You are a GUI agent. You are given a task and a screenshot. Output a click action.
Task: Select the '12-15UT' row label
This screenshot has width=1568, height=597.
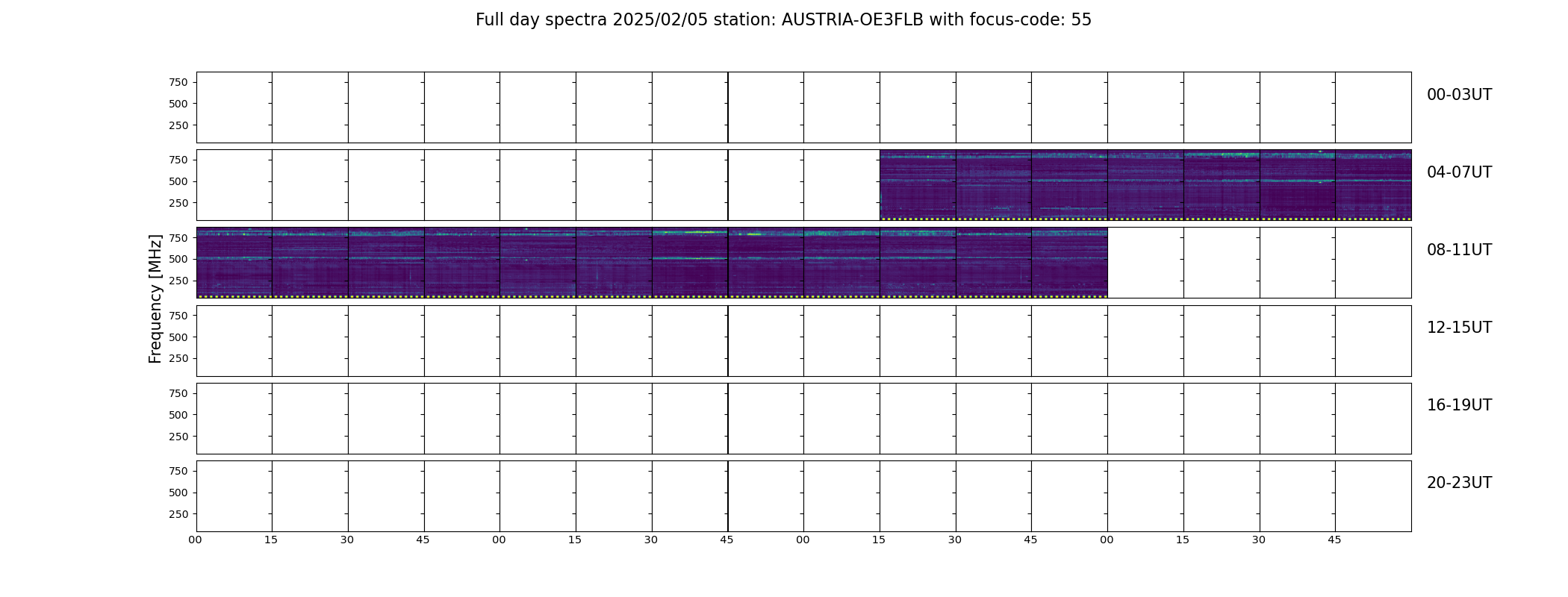coord(1459,328)
